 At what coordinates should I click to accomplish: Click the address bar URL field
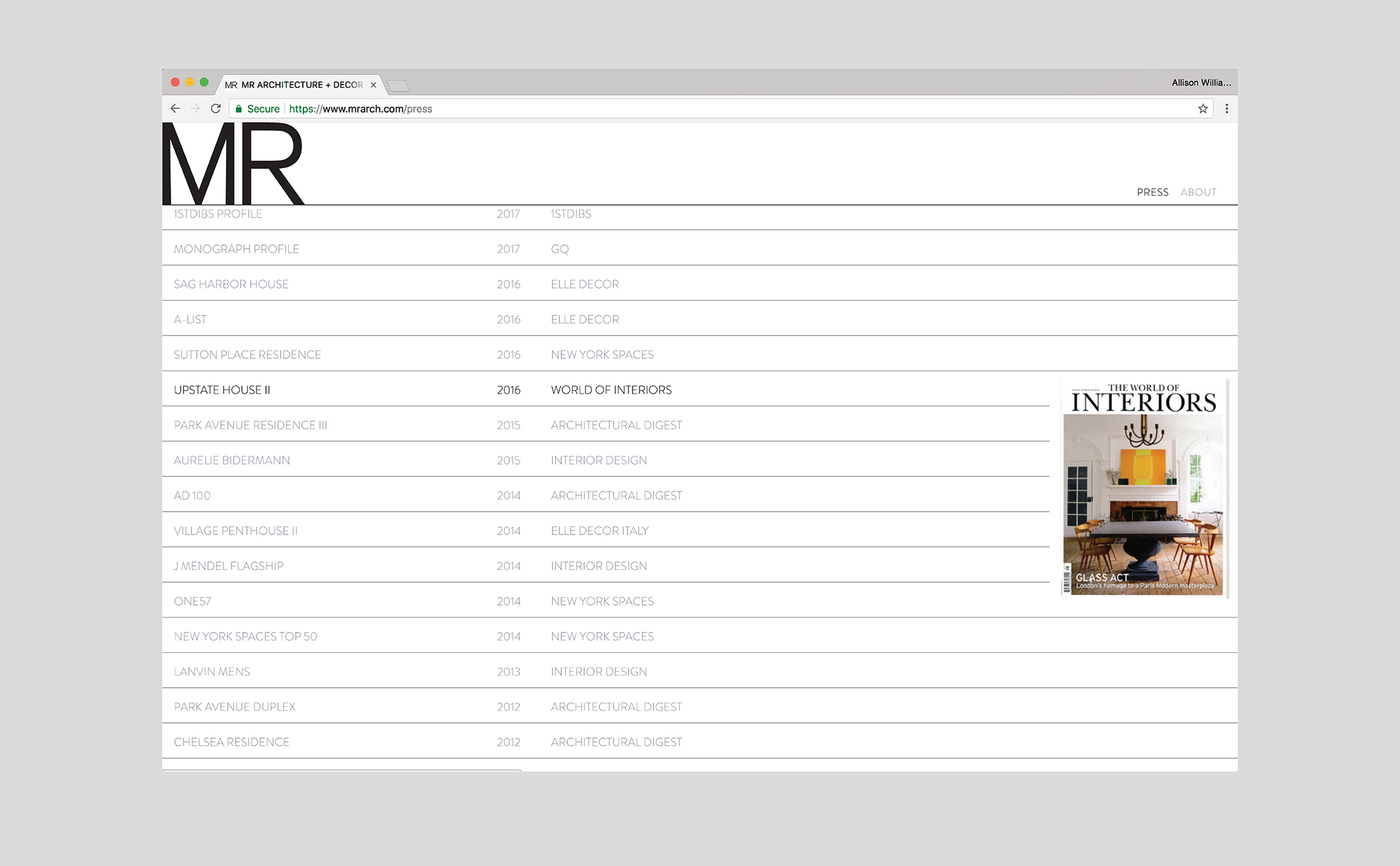pyautogui.click(x=720, y=109)
